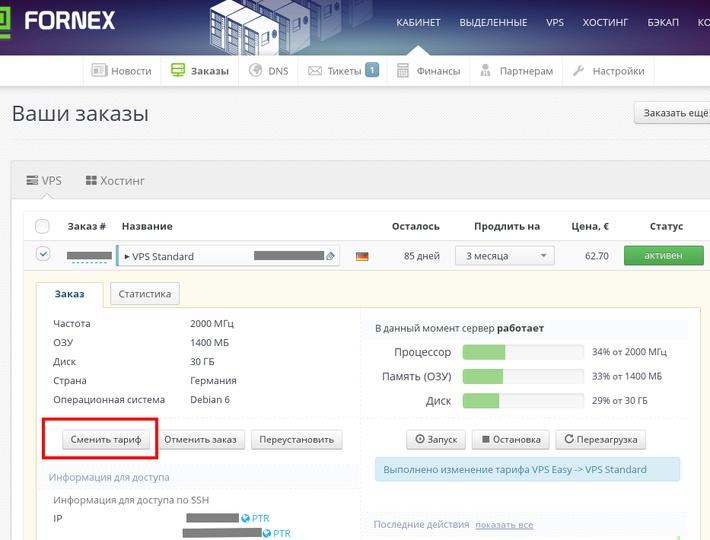Click the Цена, € column header
Image resolution: width=710 pixels, height=540 pixels.
pos(590,226)
